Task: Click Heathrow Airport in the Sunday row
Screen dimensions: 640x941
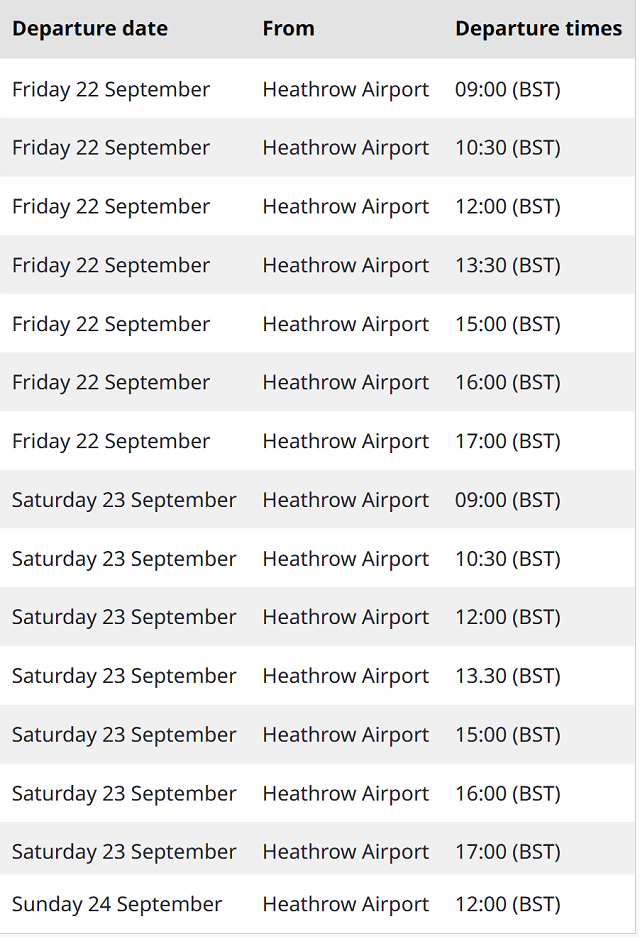Action: click(x=345, y=904)
